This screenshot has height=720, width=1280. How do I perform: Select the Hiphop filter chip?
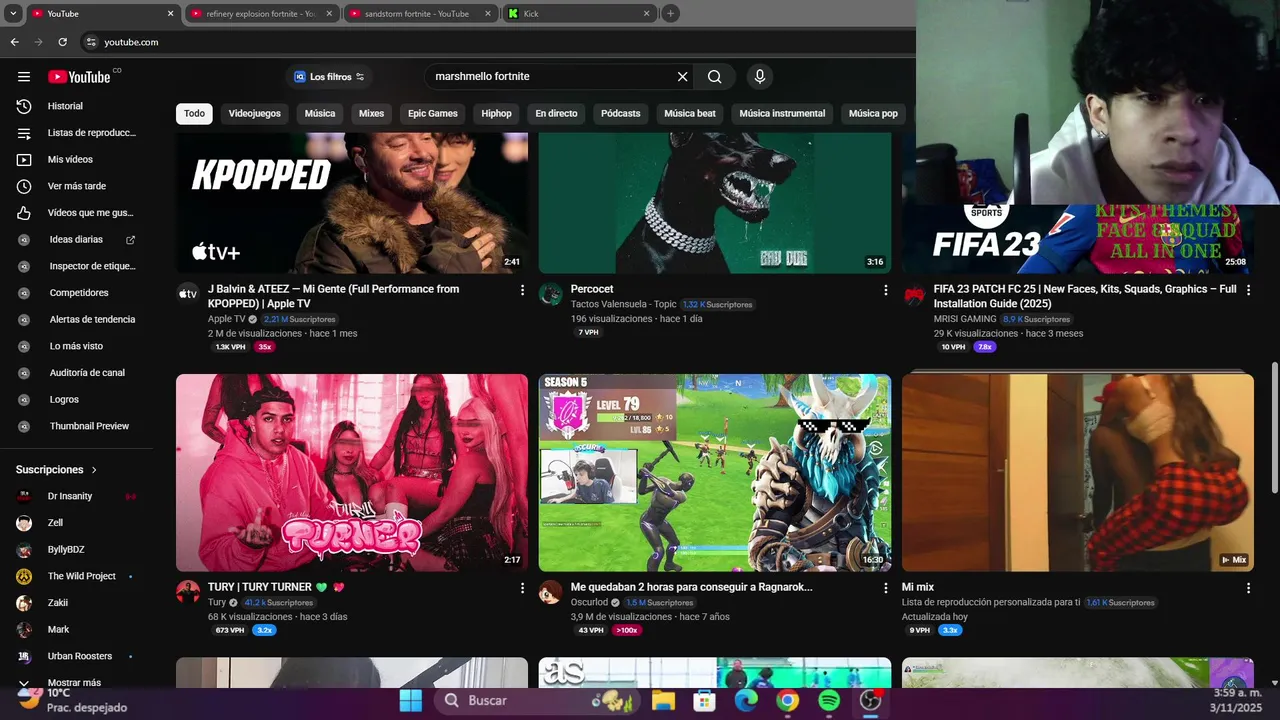coord(497,114)
